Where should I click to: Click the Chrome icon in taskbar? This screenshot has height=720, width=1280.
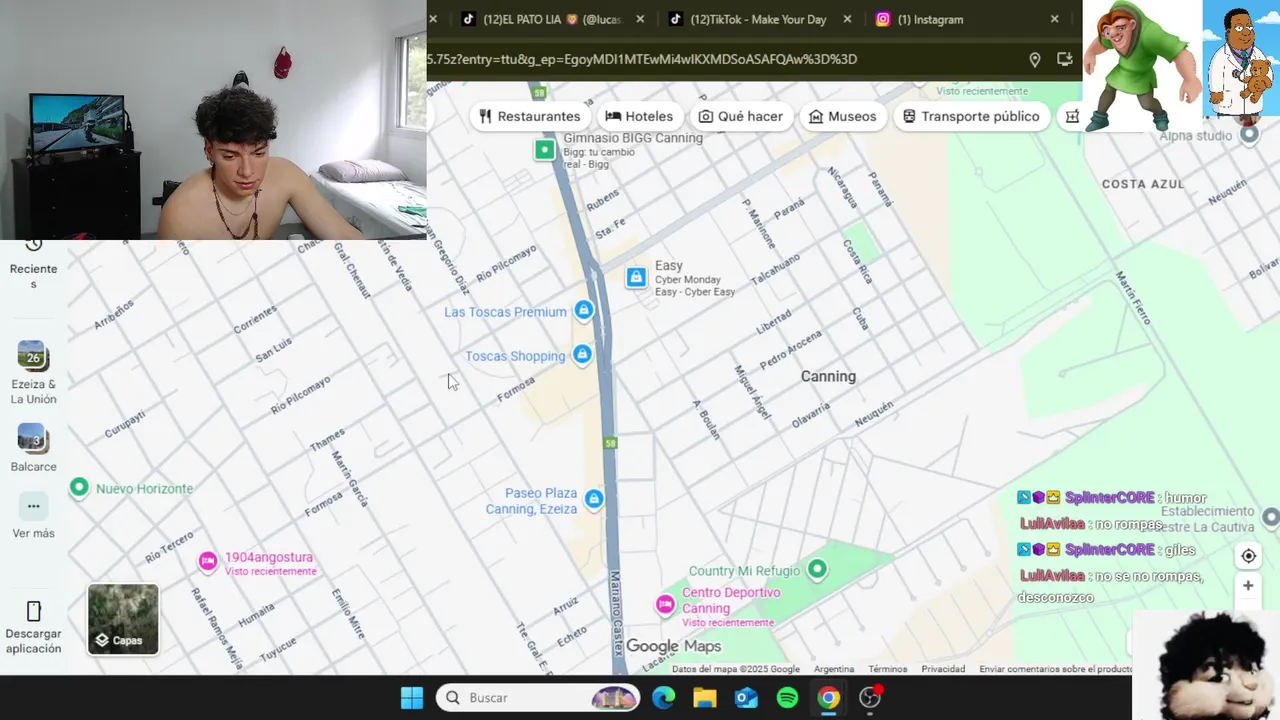point(828,698)
